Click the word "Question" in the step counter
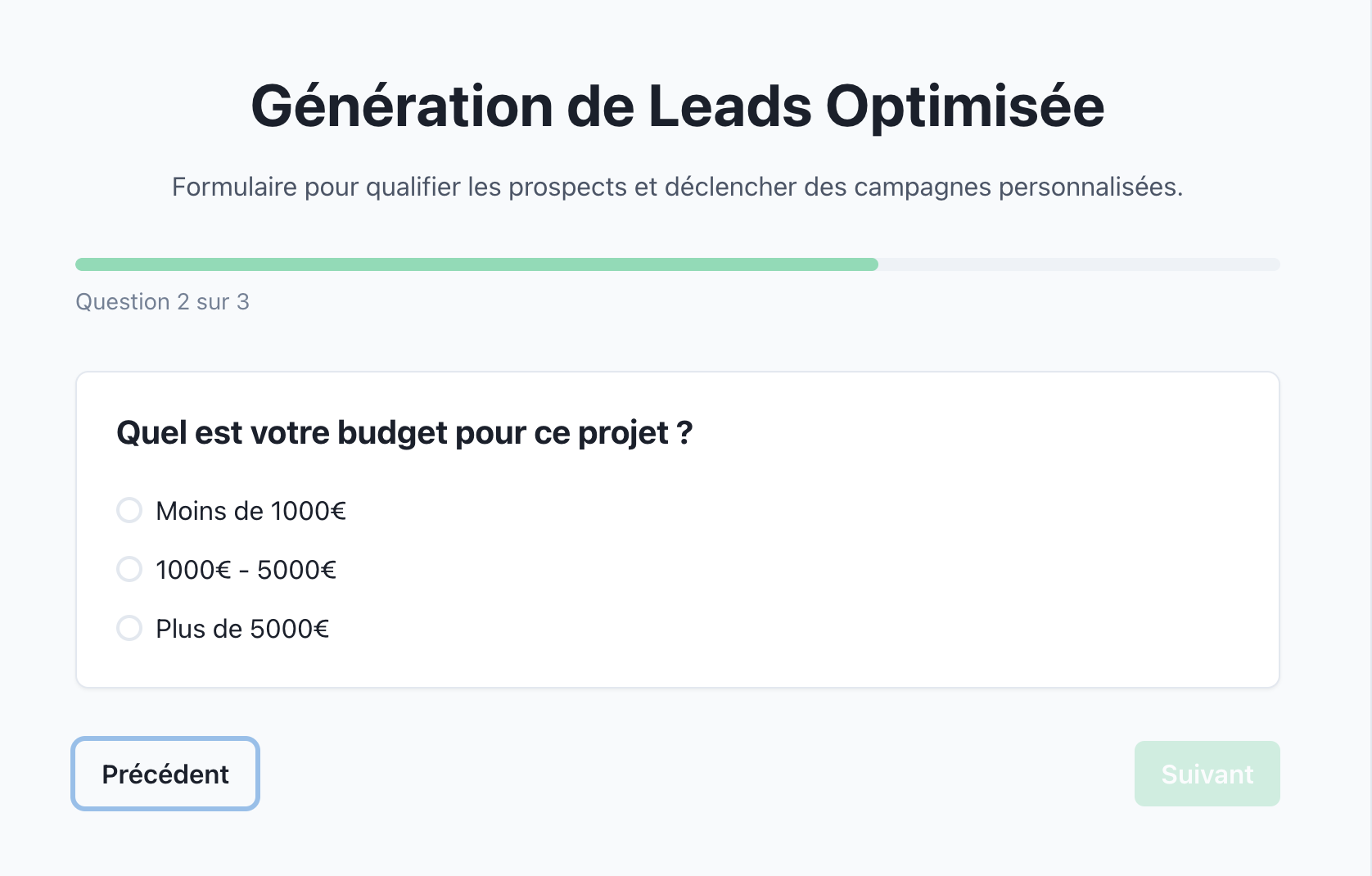 [x=123, y=302]
